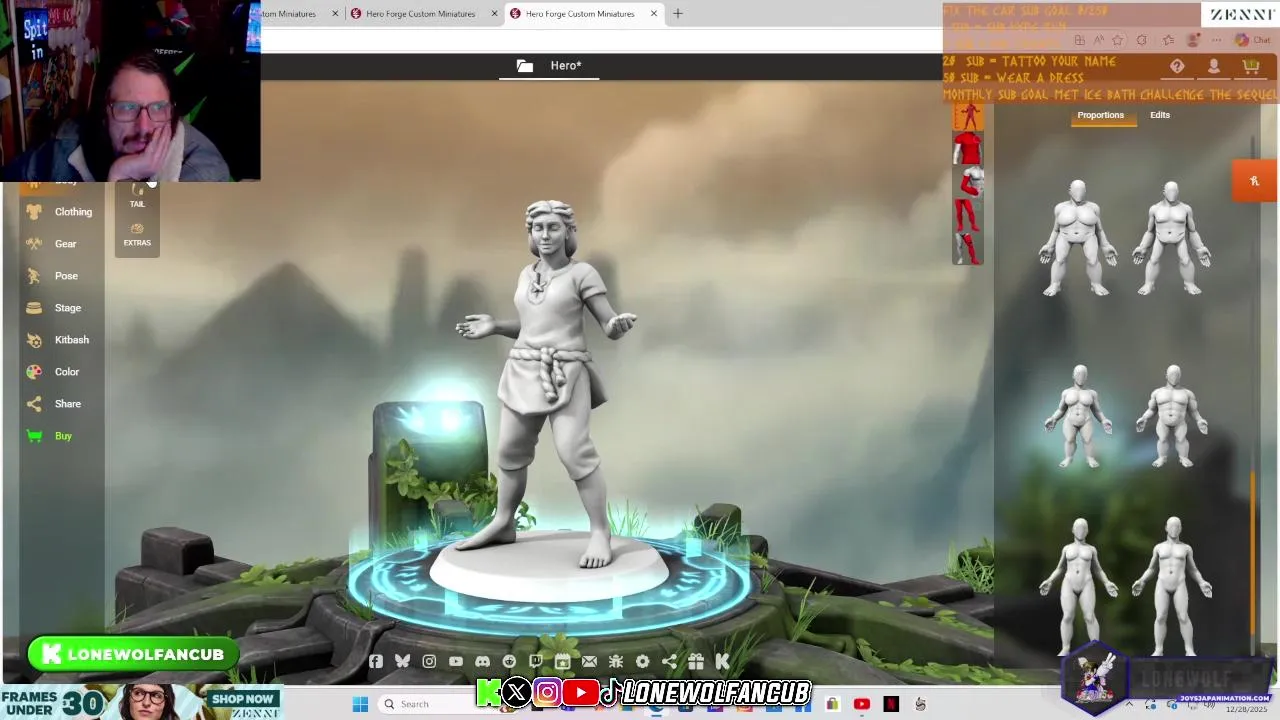Open the Hero folder icon in the top bar
The image size is (1280, 720).
pos(525,66)
